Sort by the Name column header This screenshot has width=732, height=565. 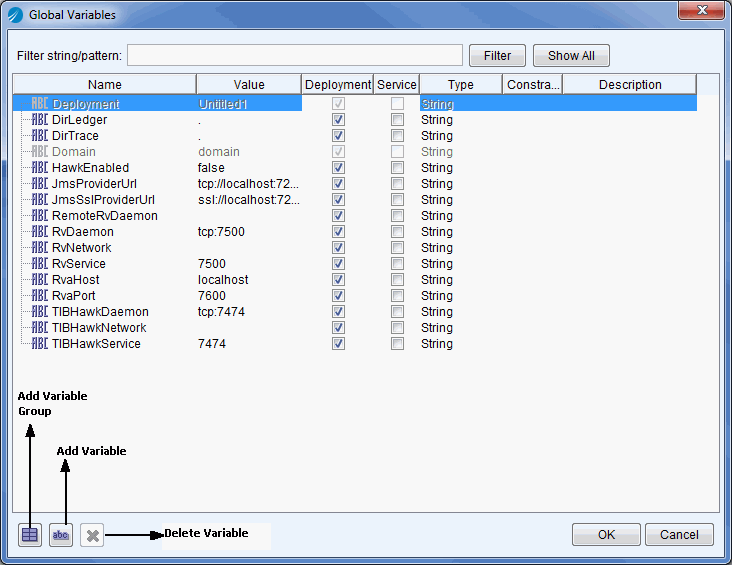click(x=105, y=85)
